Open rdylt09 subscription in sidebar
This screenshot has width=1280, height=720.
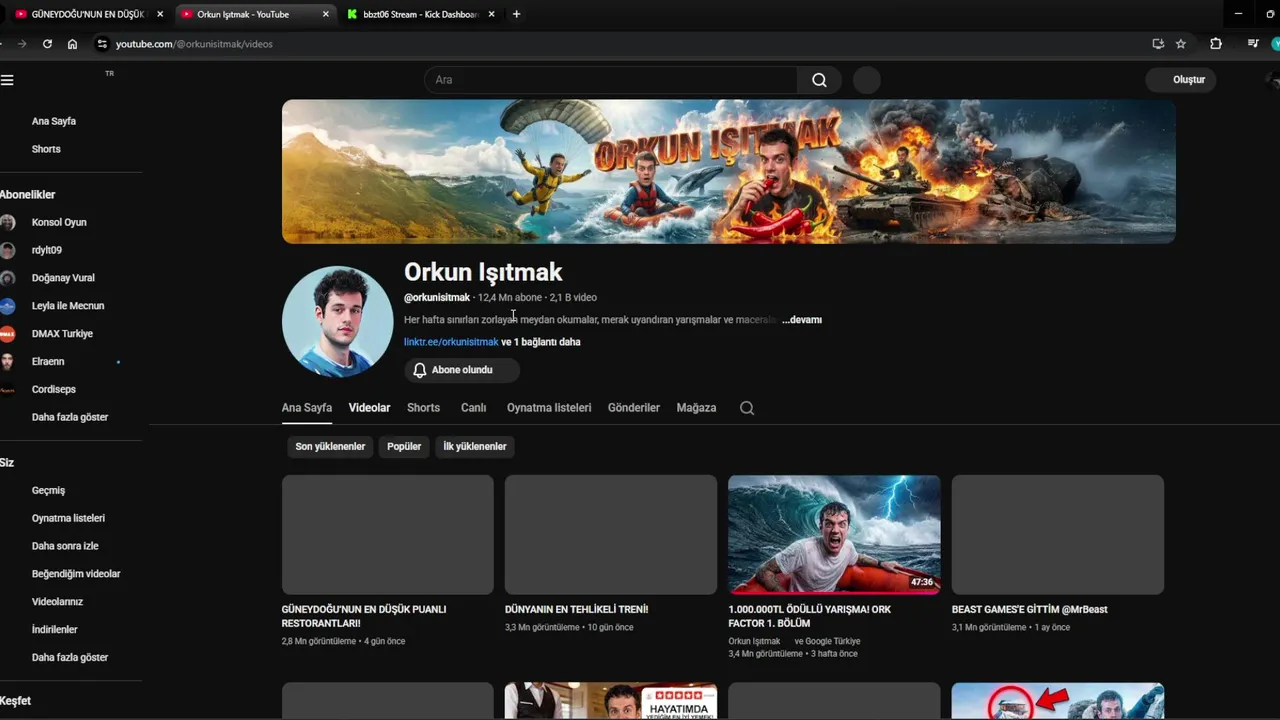(47, 250)
